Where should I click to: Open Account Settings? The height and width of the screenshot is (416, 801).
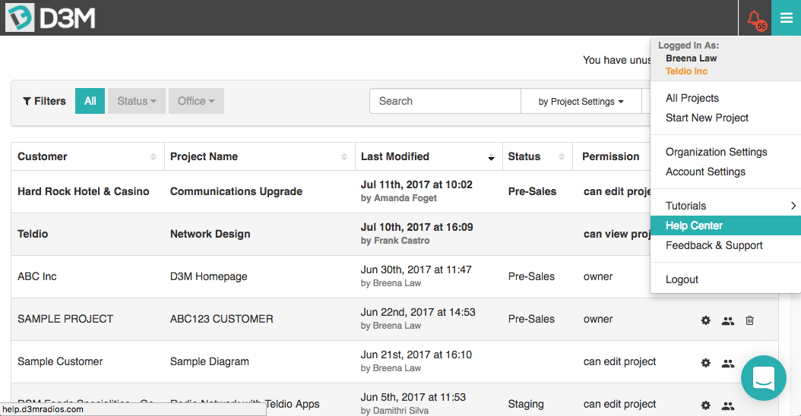coord(705,172)
